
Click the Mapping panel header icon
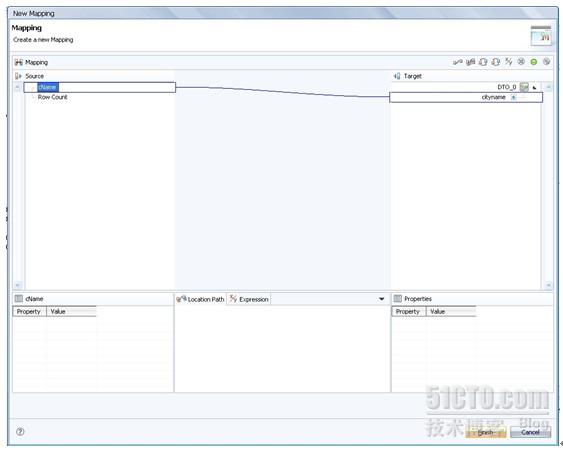tap(19, 62)
